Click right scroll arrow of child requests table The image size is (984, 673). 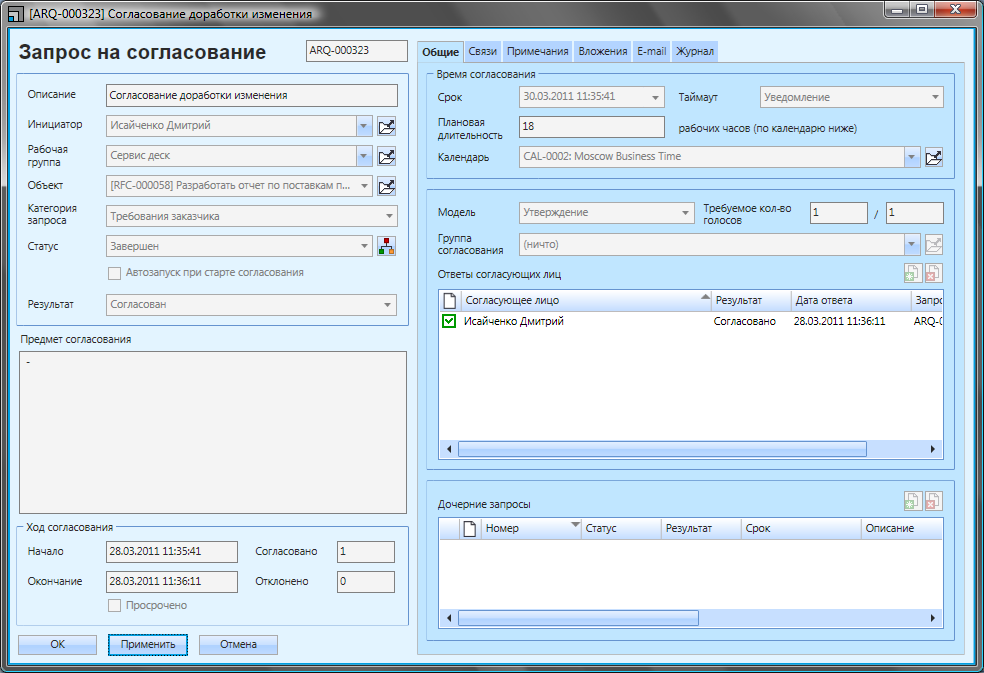point(933,618)
